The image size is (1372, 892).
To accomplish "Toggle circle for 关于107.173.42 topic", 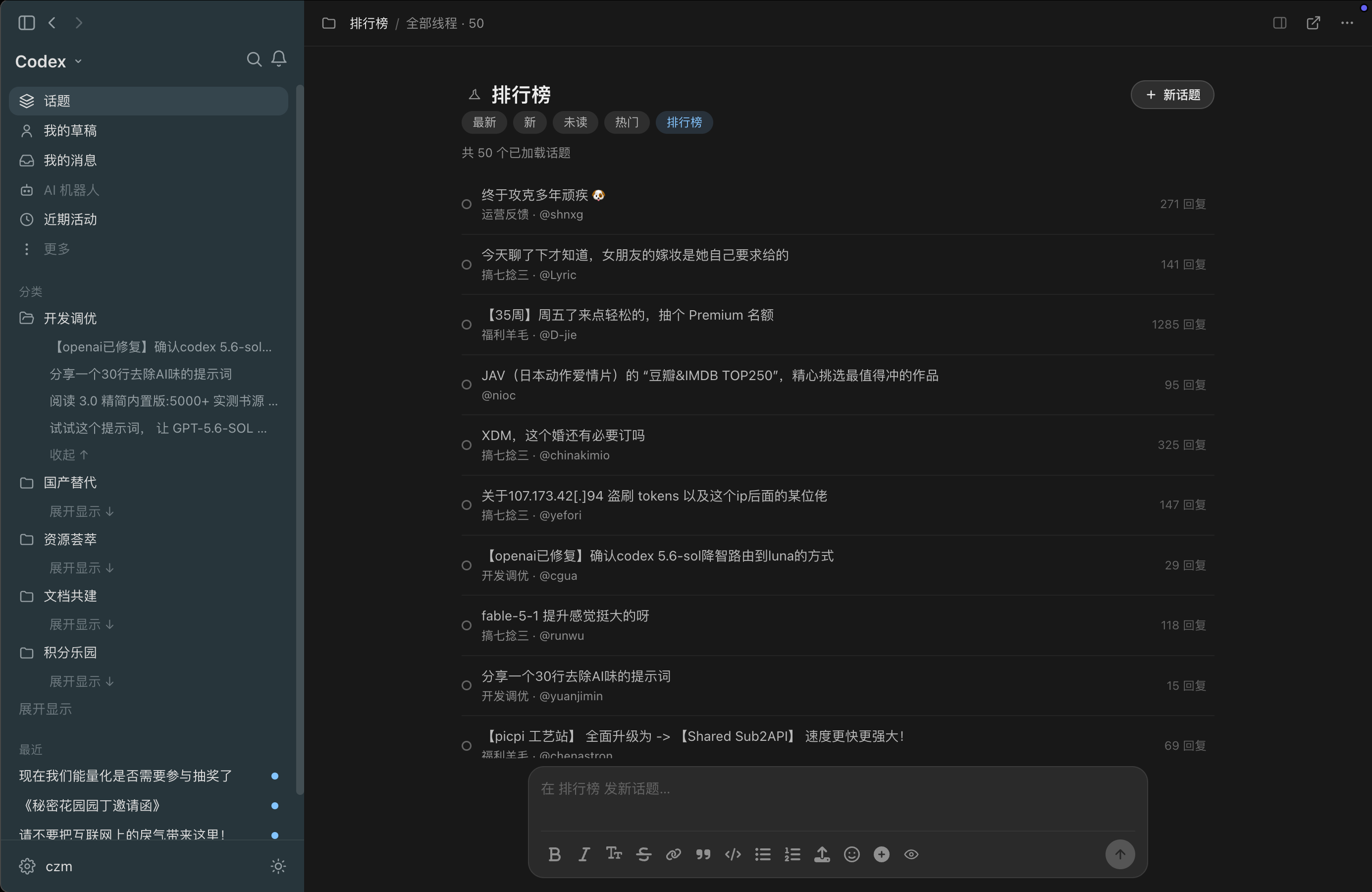I will click(x=467, y=505).
